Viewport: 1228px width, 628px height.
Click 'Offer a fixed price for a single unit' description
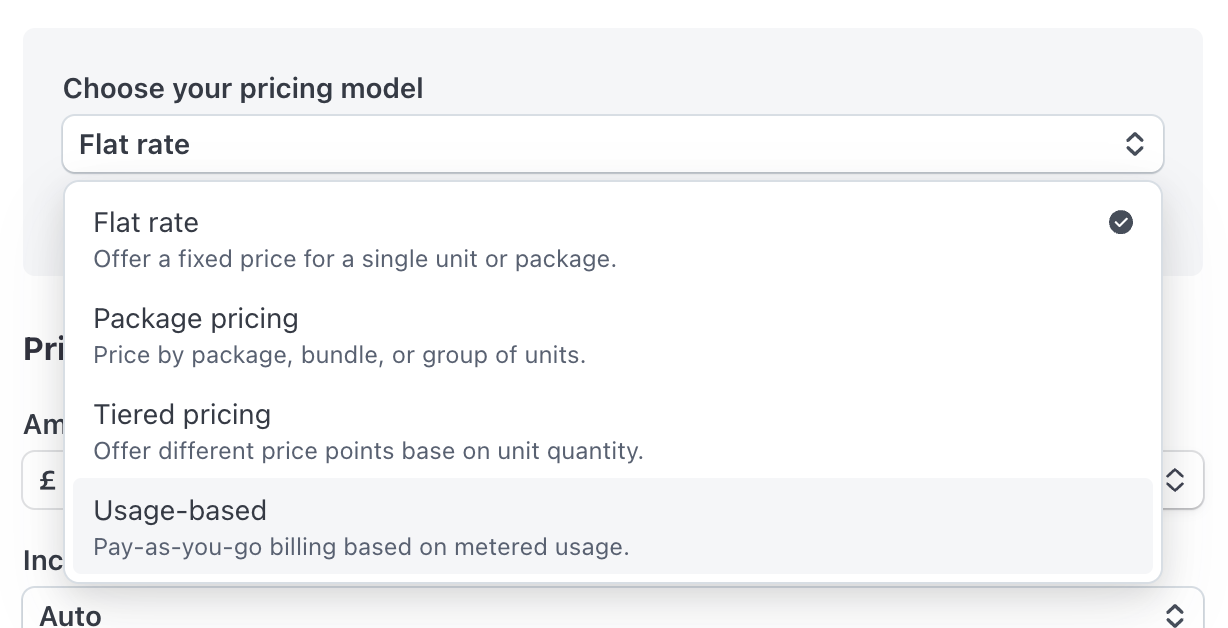(x=354, y=259)
